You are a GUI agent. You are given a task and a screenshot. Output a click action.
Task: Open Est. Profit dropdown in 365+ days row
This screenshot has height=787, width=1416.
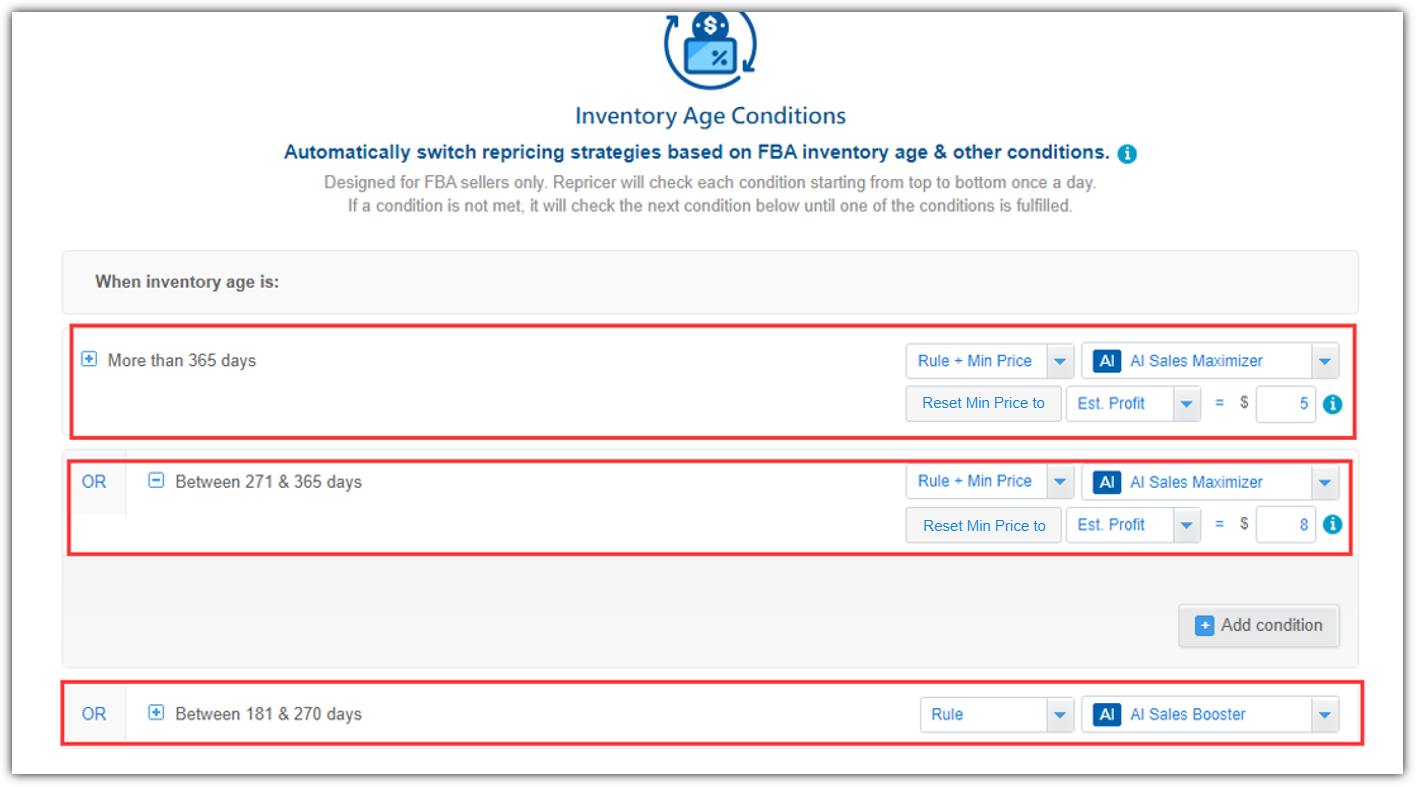pos(1132,404)
